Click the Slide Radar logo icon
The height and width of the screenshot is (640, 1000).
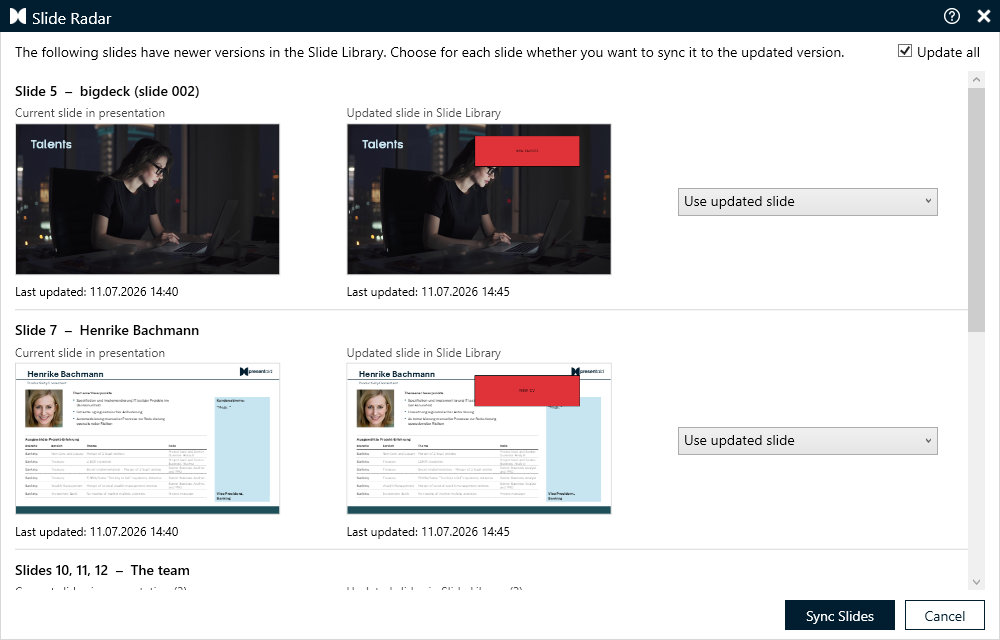point(18,17)
